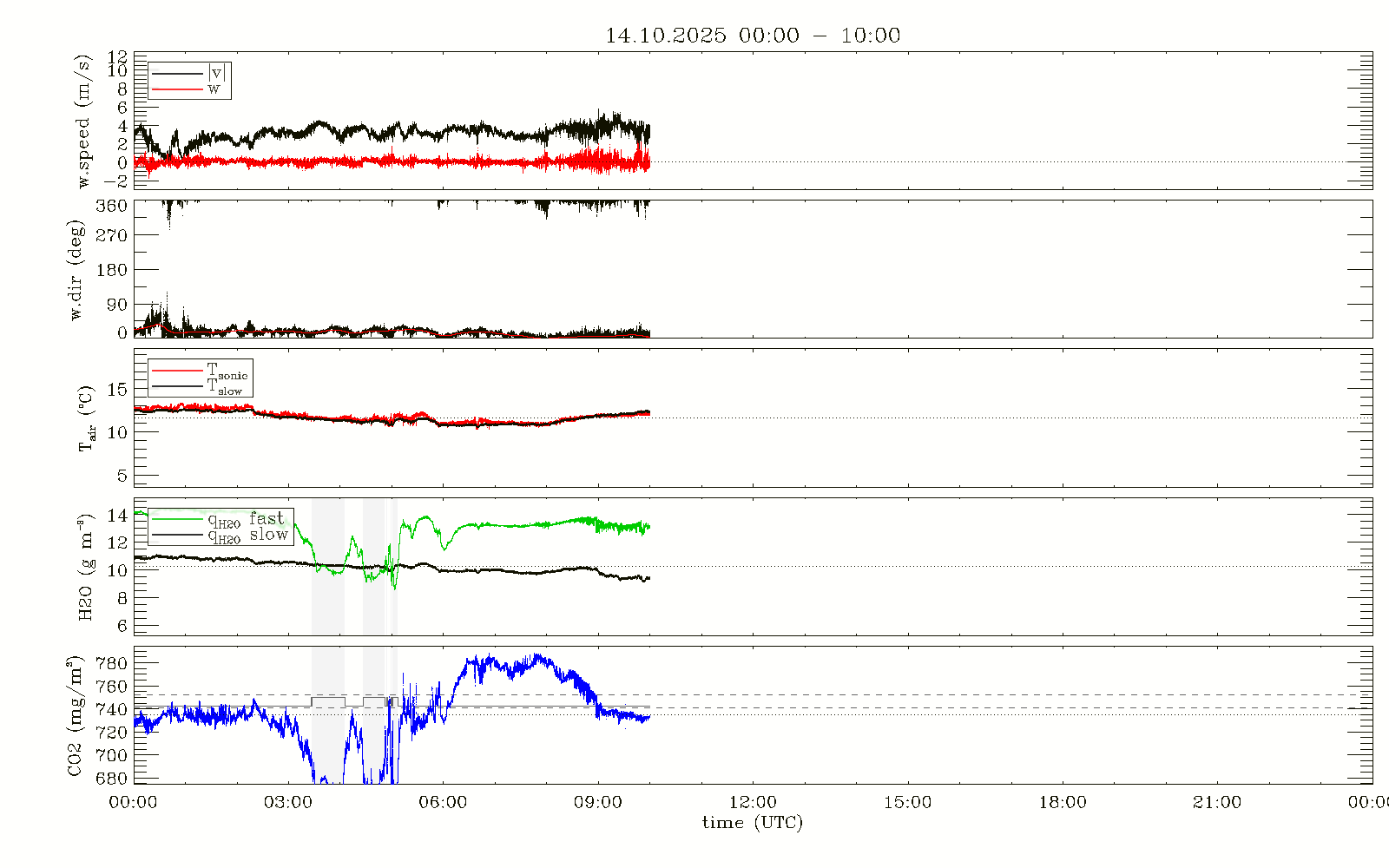Click the Tair (°C) axis title
The width and height of the screenshot is (1389, 868).
tap(85, 418)
